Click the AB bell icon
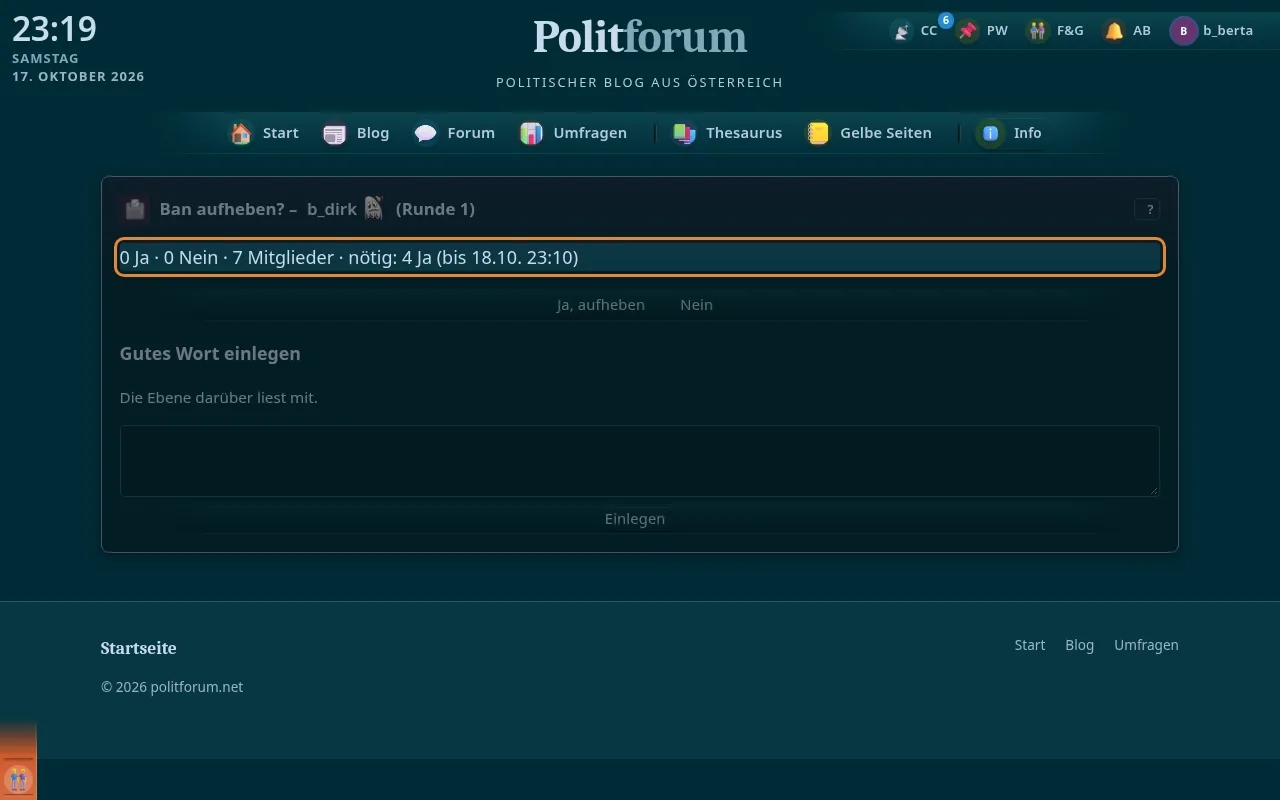The width and height of the screenshot is (1280, 800). pos(1113,31)
